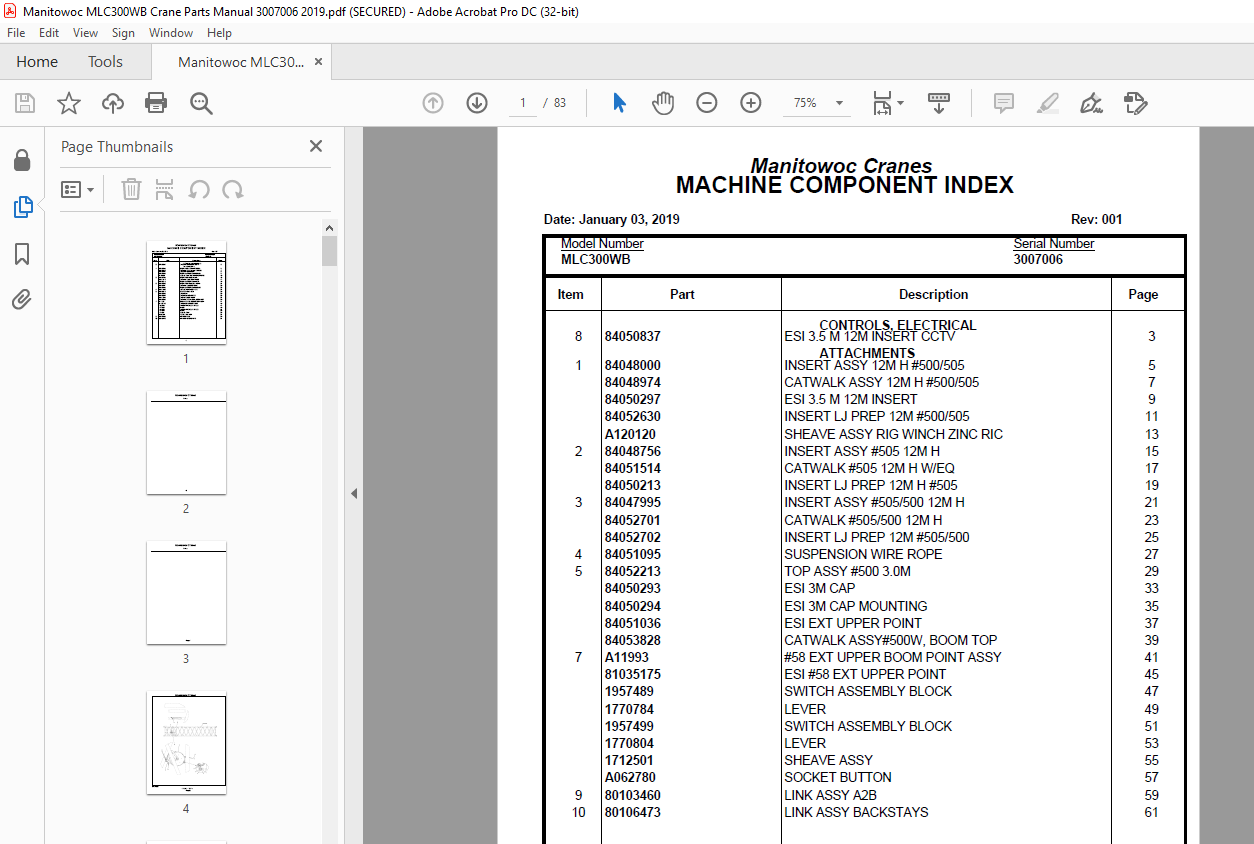Image resolution: width=1254 pixels, height=844 pixels.
Task: Click description SUSPENSION WIRE ROPE
Action: pyautogui.click(x=863, y=554)
